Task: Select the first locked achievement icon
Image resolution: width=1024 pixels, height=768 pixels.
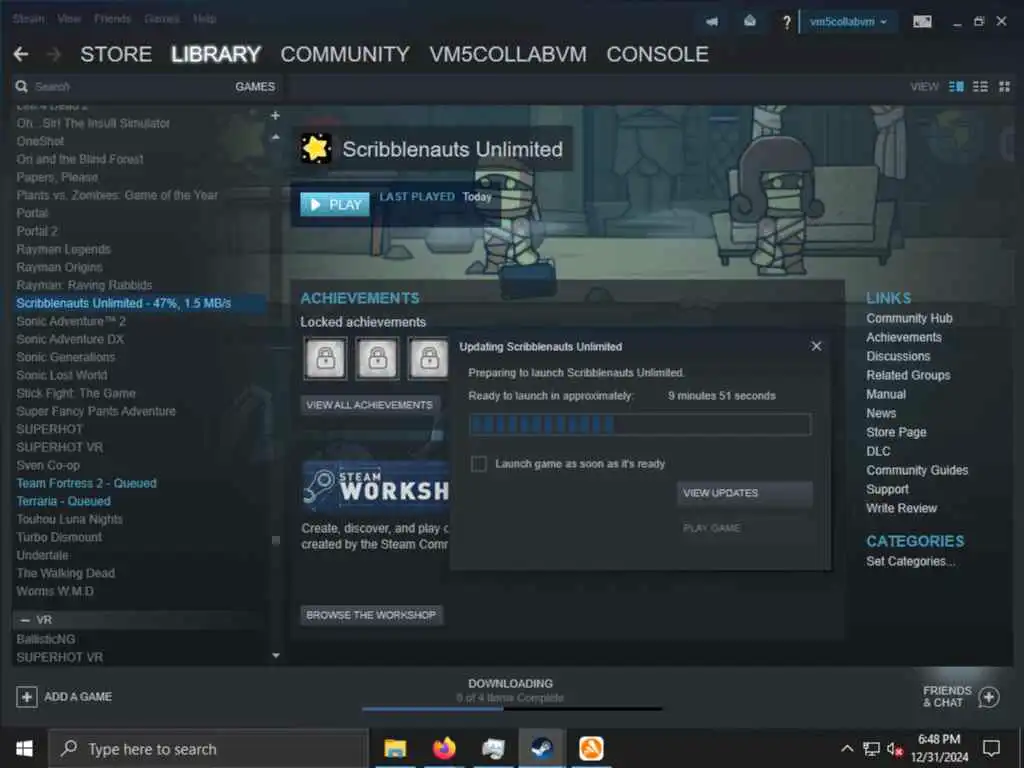Action: pyautogui.click(x=325, y=358)
